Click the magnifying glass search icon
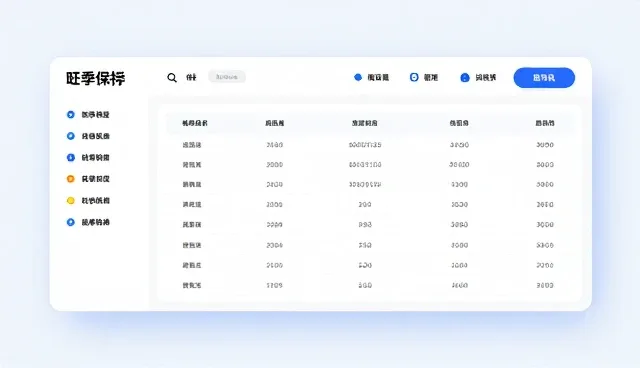The width and height of the screenshot is (640, 368). [172, 78]
